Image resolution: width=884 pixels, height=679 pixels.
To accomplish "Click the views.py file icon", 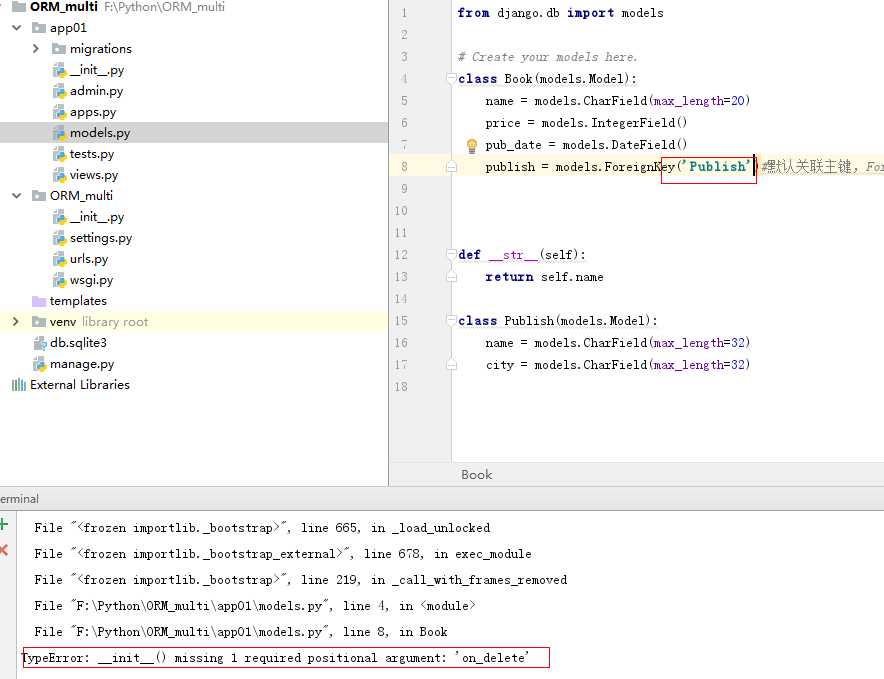I will pos(59,175).
